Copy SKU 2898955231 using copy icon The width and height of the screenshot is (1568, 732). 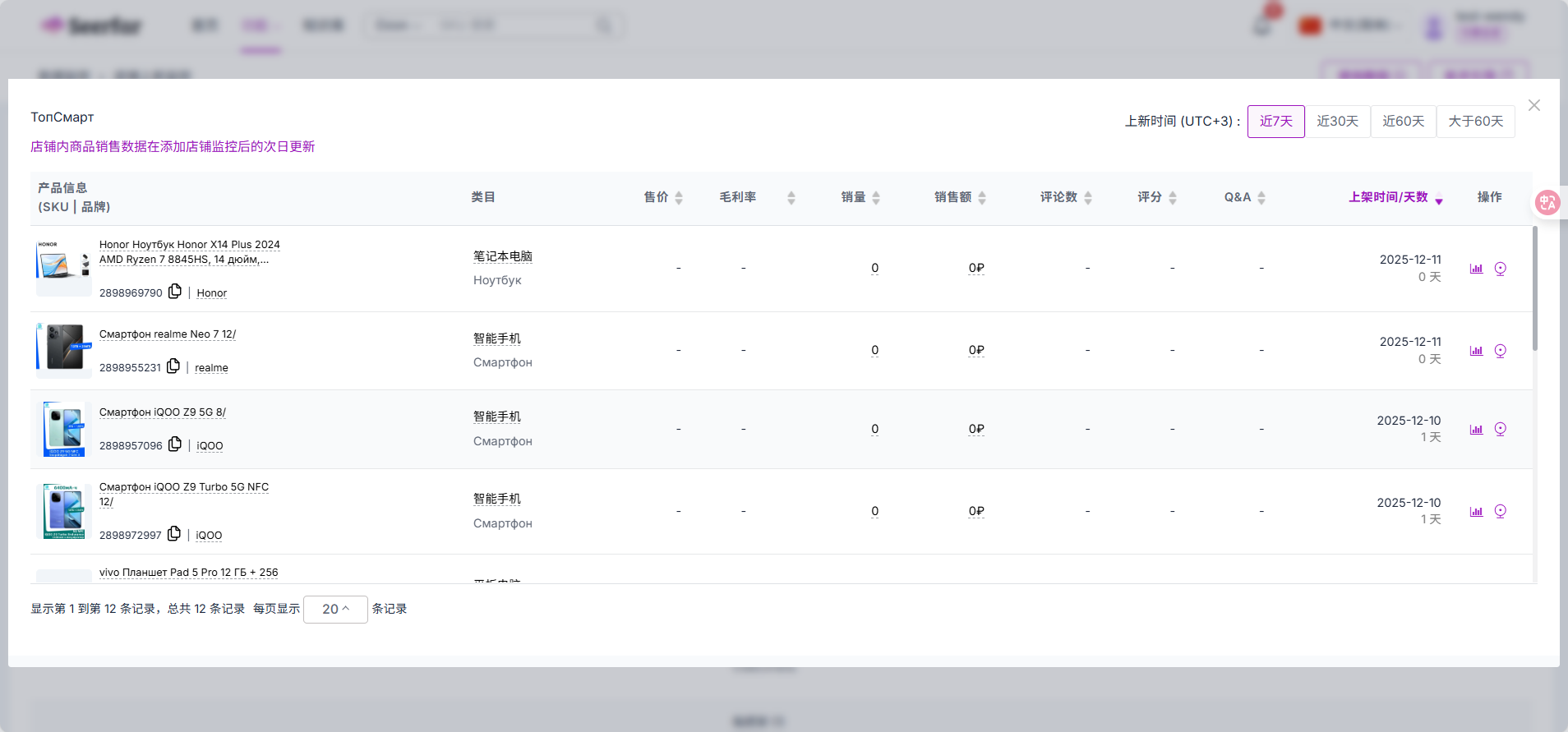pyautogui.click(x=173, y=366)
